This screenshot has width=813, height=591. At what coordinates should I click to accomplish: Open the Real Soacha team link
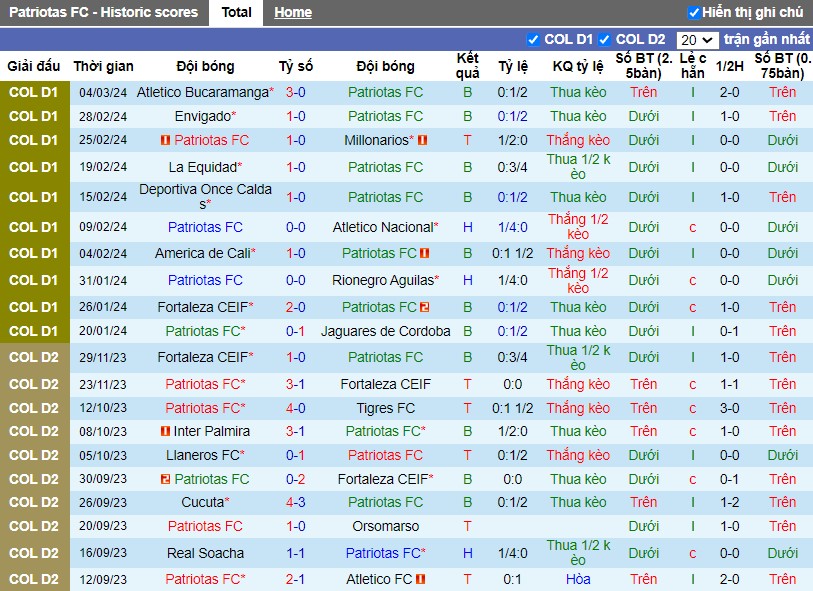pyautogui.click(x=205, y=553)
